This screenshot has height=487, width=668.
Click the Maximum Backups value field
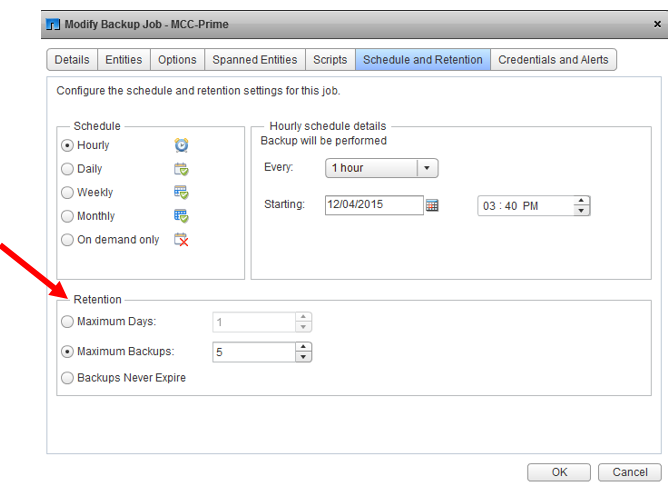tap(254, 352)
